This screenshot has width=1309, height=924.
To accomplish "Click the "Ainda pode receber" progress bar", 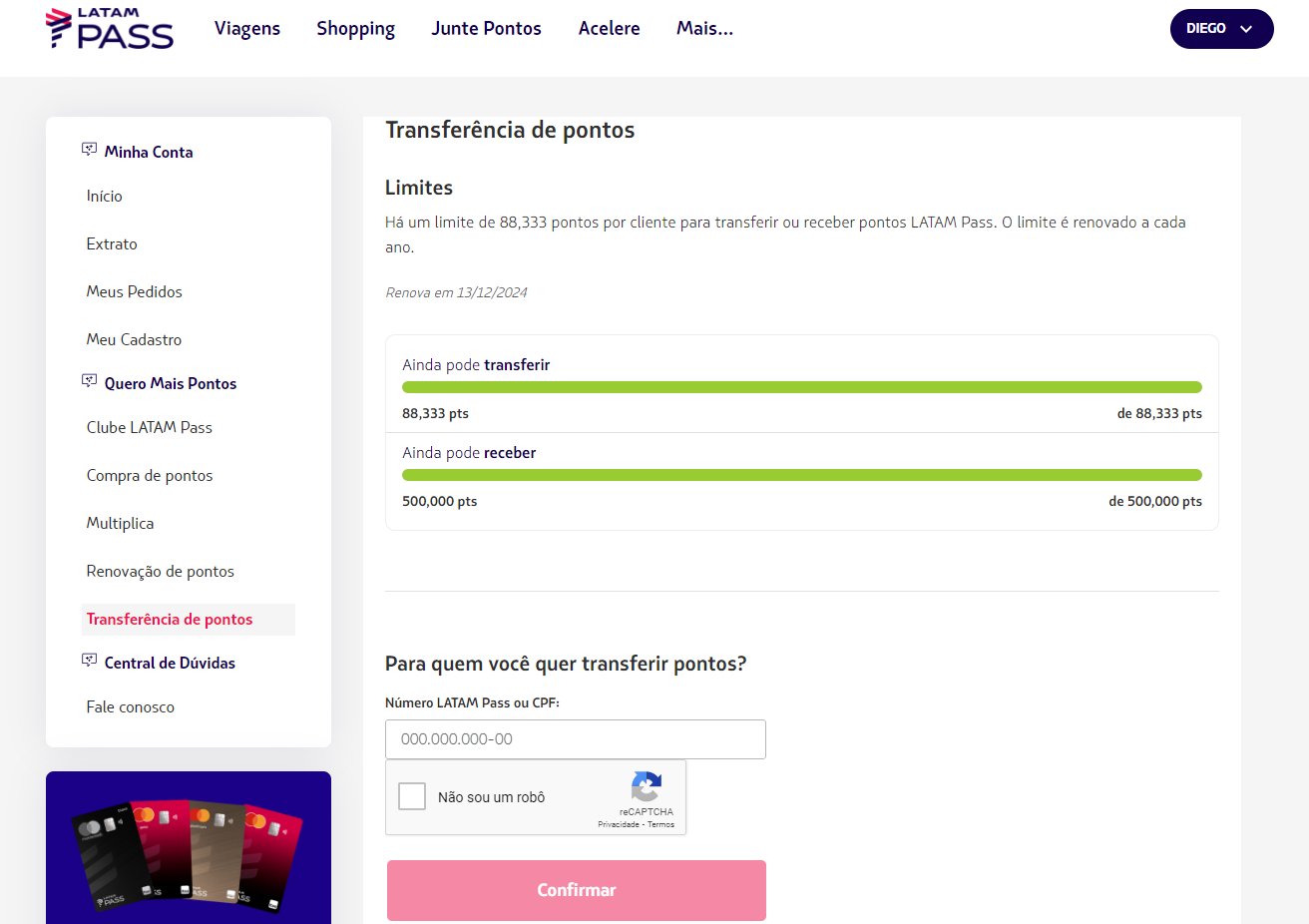I will tap(802, 475).
